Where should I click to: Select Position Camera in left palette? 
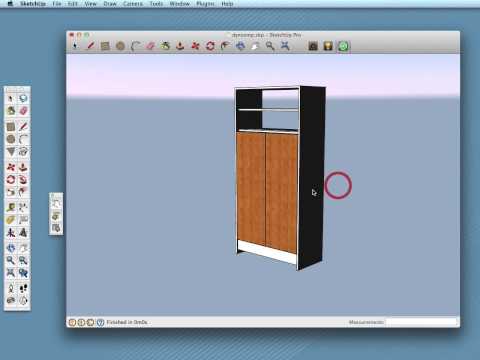(11, 289)
